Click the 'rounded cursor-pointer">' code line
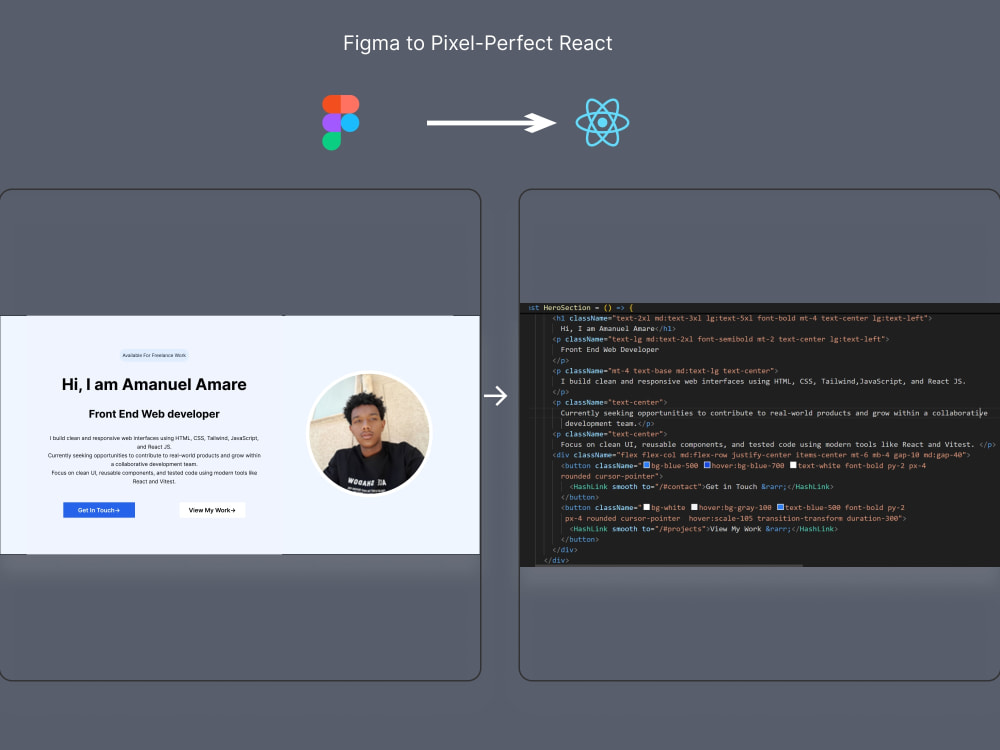This screenshot has width=1000, height=750. coord(612,476)
